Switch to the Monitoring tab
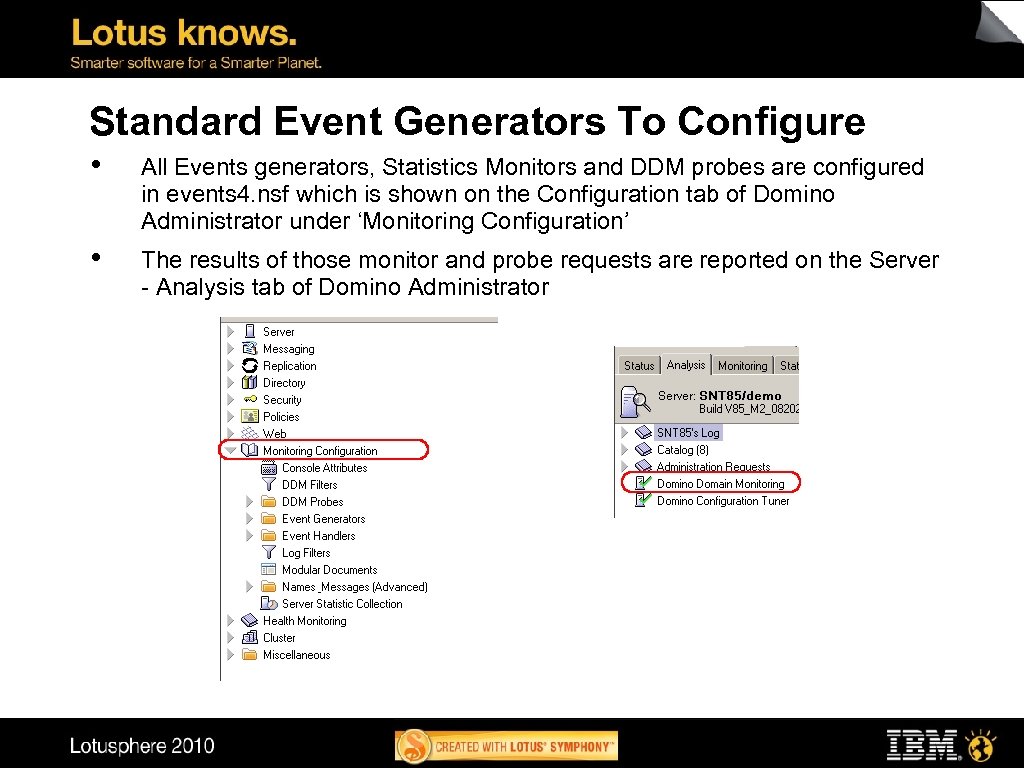The image size is (1024, 768). 743,365
